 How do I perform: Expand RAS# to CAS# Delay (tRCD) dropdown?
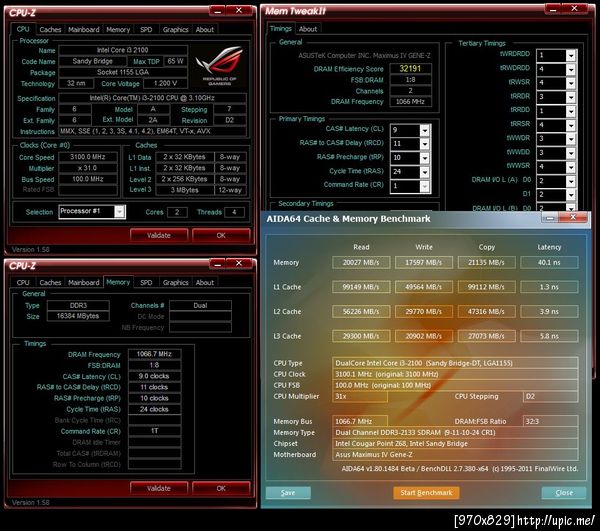click(x=425, y=144)
